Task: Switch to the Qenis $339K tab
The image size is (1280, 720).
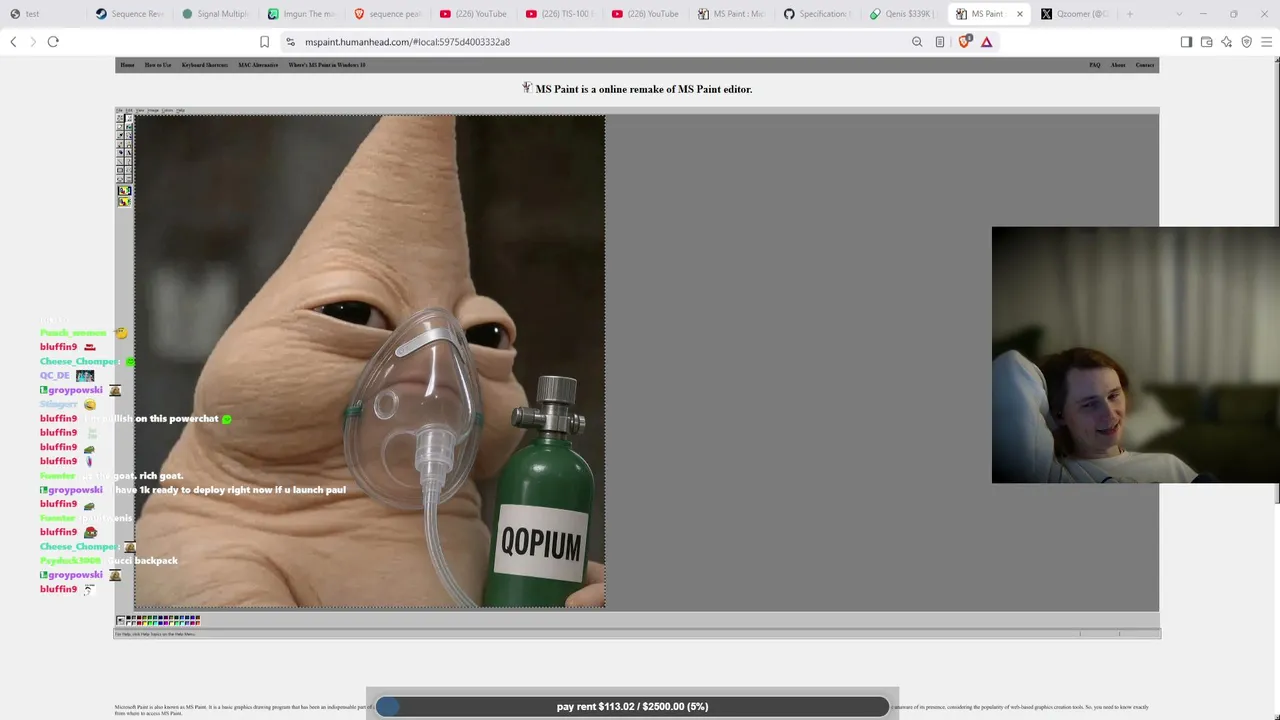Action: point(903,14)
